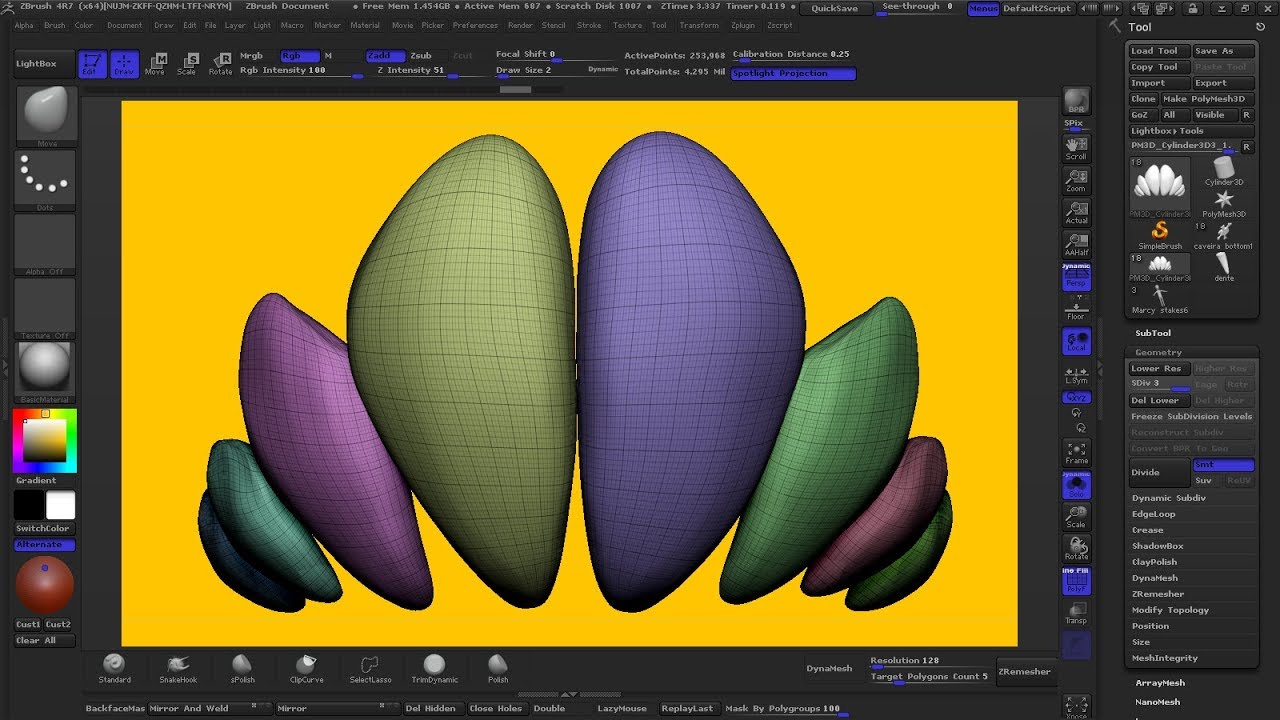Viewport: 1280px width, 720px height.
Task: Expand the SubTool palette section
Action: [x=1153, y=333]
